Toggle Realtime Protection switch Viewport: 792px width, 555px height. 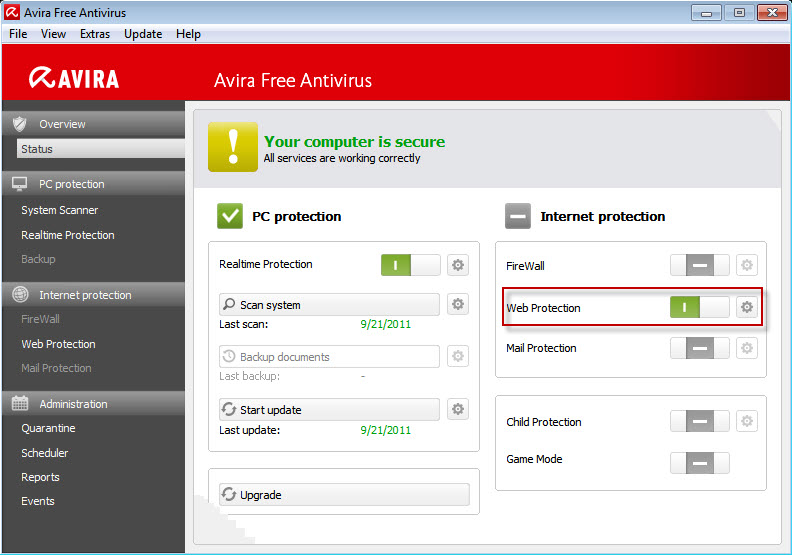(x=410, y=265)
